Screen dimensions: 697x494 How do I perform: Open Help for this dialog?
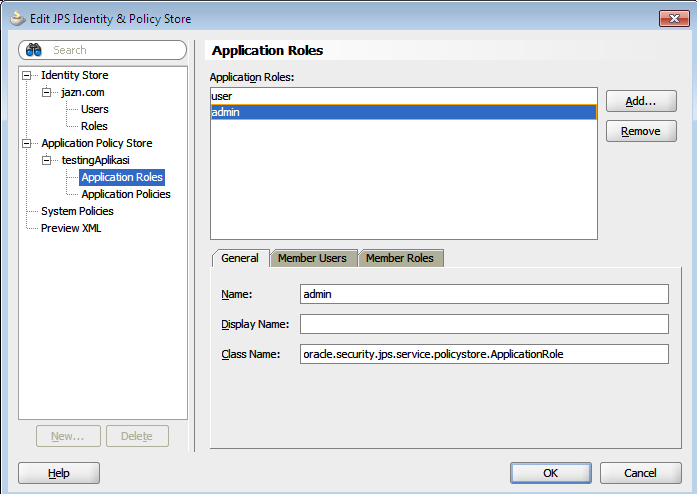(x=59, y=473)
